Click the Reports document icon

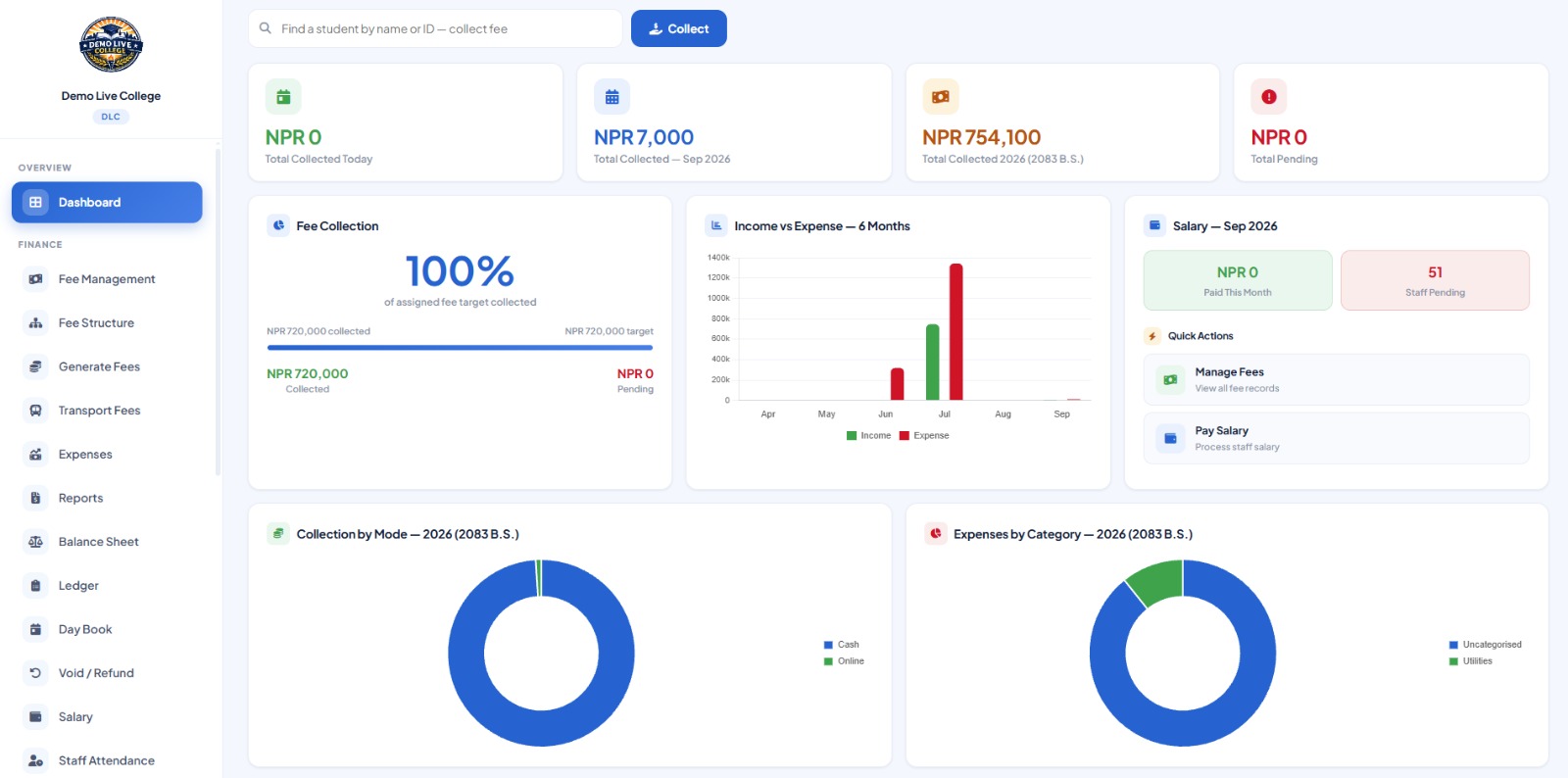tap(35, 498)
